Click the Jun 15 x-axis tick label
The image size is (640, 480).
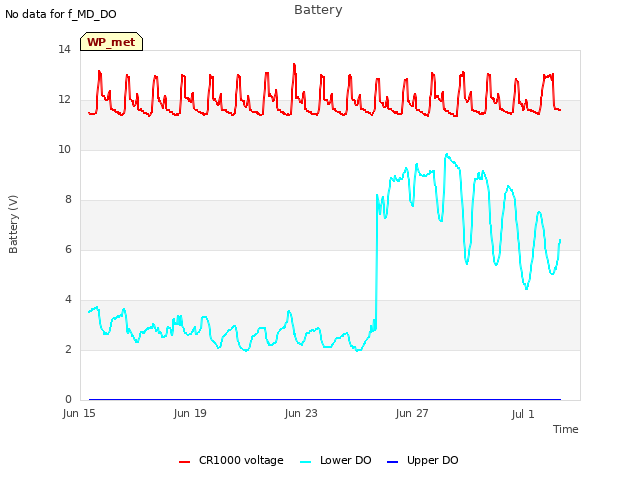(x=79, y=413)
